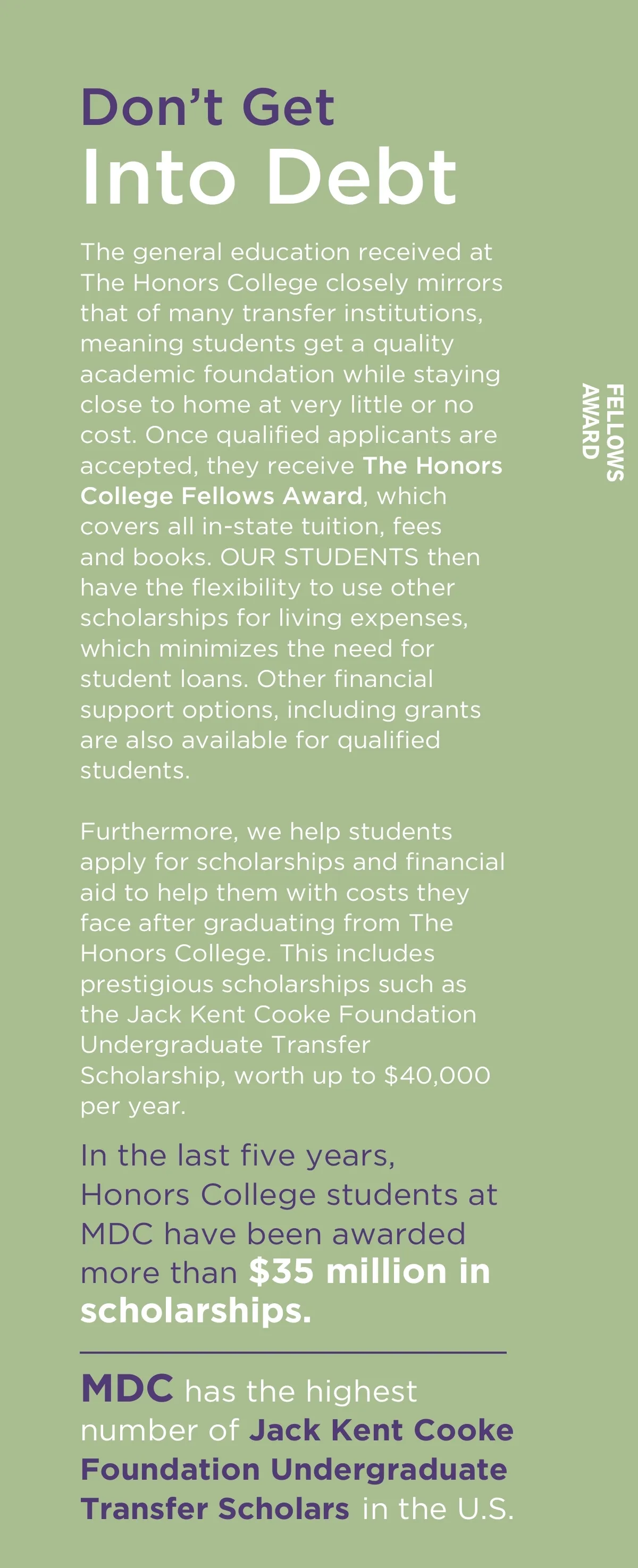
Task: Click bold "College Fellows Award" text
Action: [221, 496]
